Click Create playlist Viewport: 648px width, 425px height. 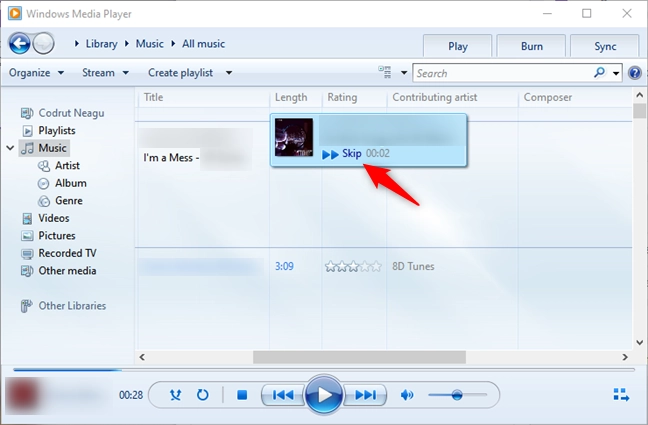[181, 73]
